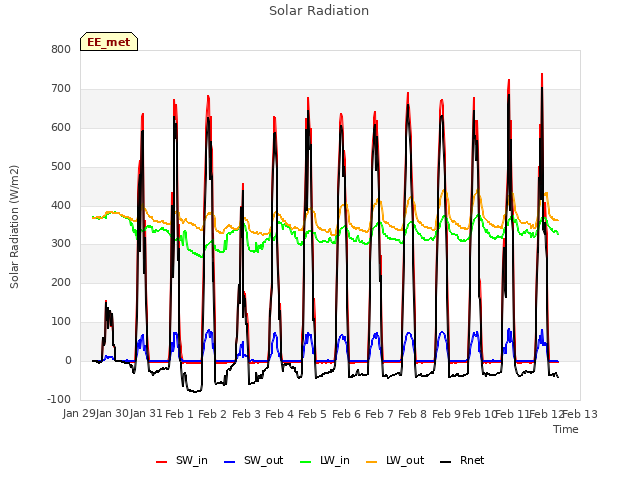Click the Feb 5 date tick label
This screenshot has height=480, width=640.
(312, 414)
